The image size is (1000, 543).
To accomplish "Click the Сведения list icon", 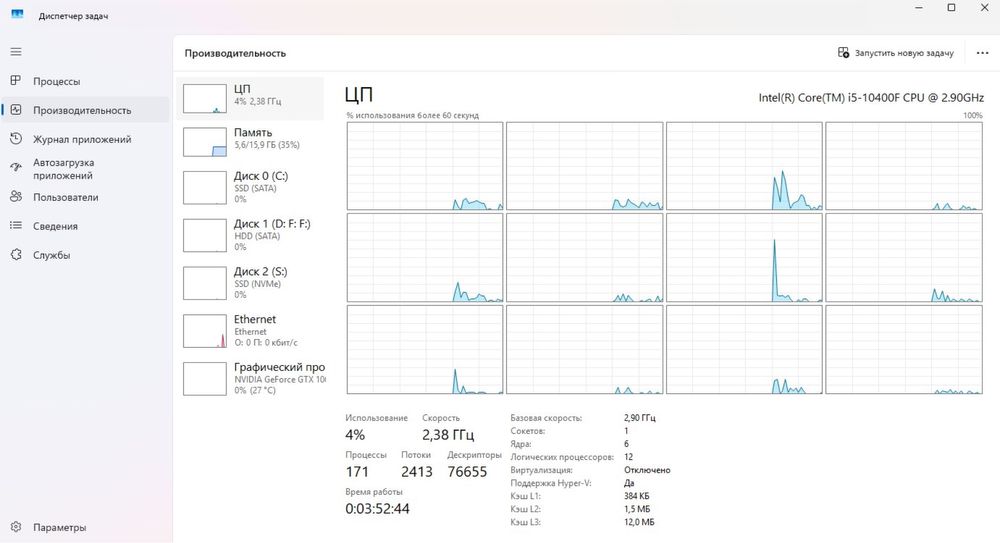I will [x=16, y=225].
